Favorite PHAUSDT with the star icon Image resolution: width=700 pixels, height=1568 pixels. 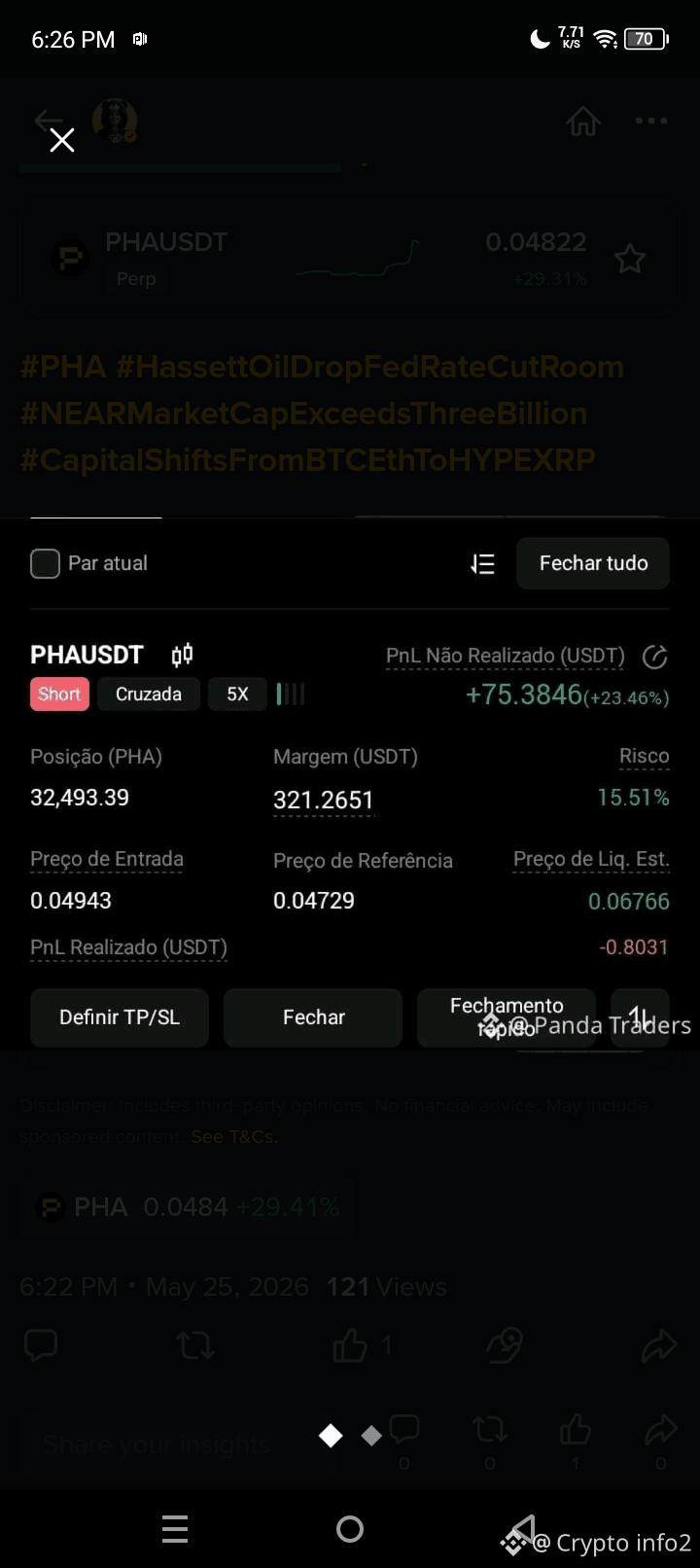click(x=630, y=259)
